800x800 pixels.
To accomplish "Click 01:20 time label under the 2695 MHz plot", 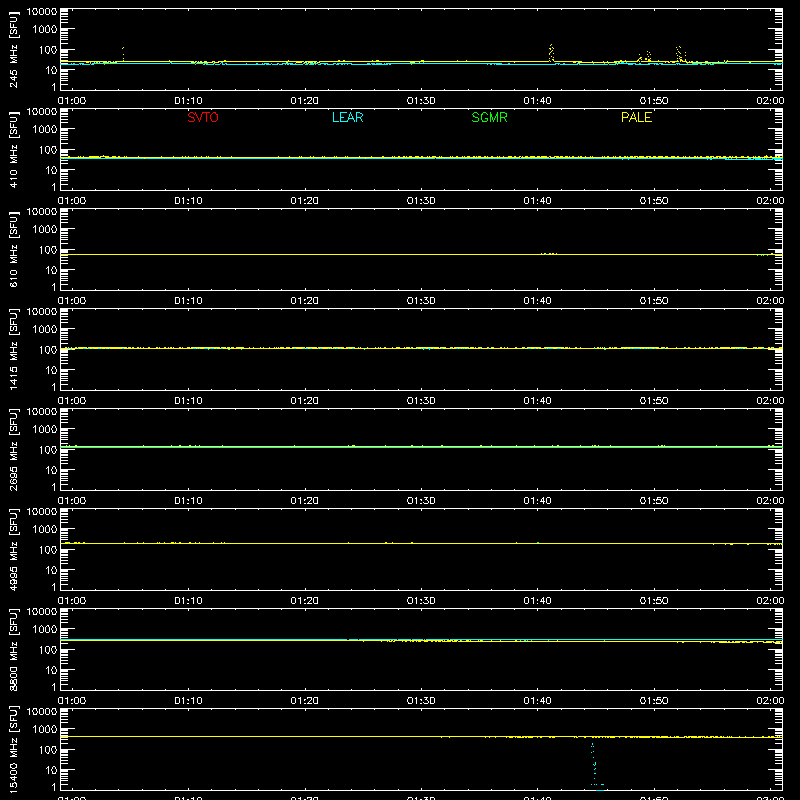I will (x=305, y=501).
